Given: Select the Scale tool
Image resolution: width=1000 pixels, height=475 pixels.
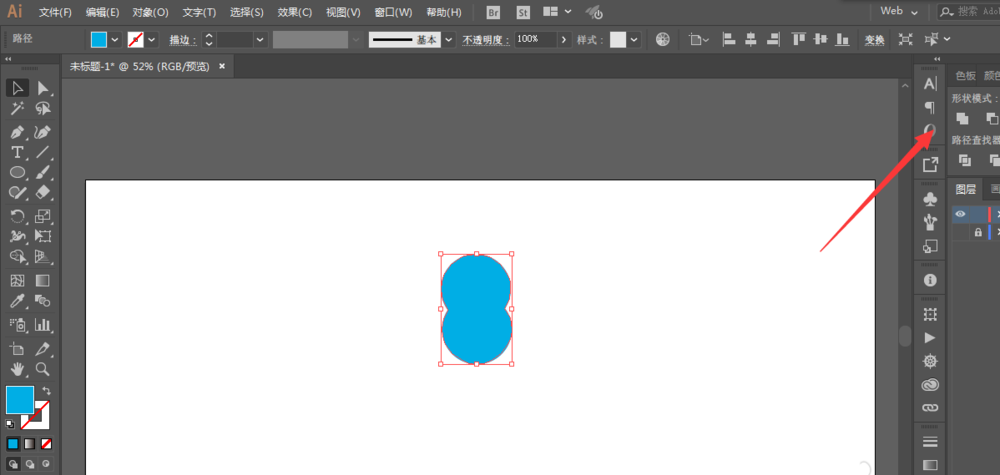Looking at the screenshot, I should click(x=43, y=216).
